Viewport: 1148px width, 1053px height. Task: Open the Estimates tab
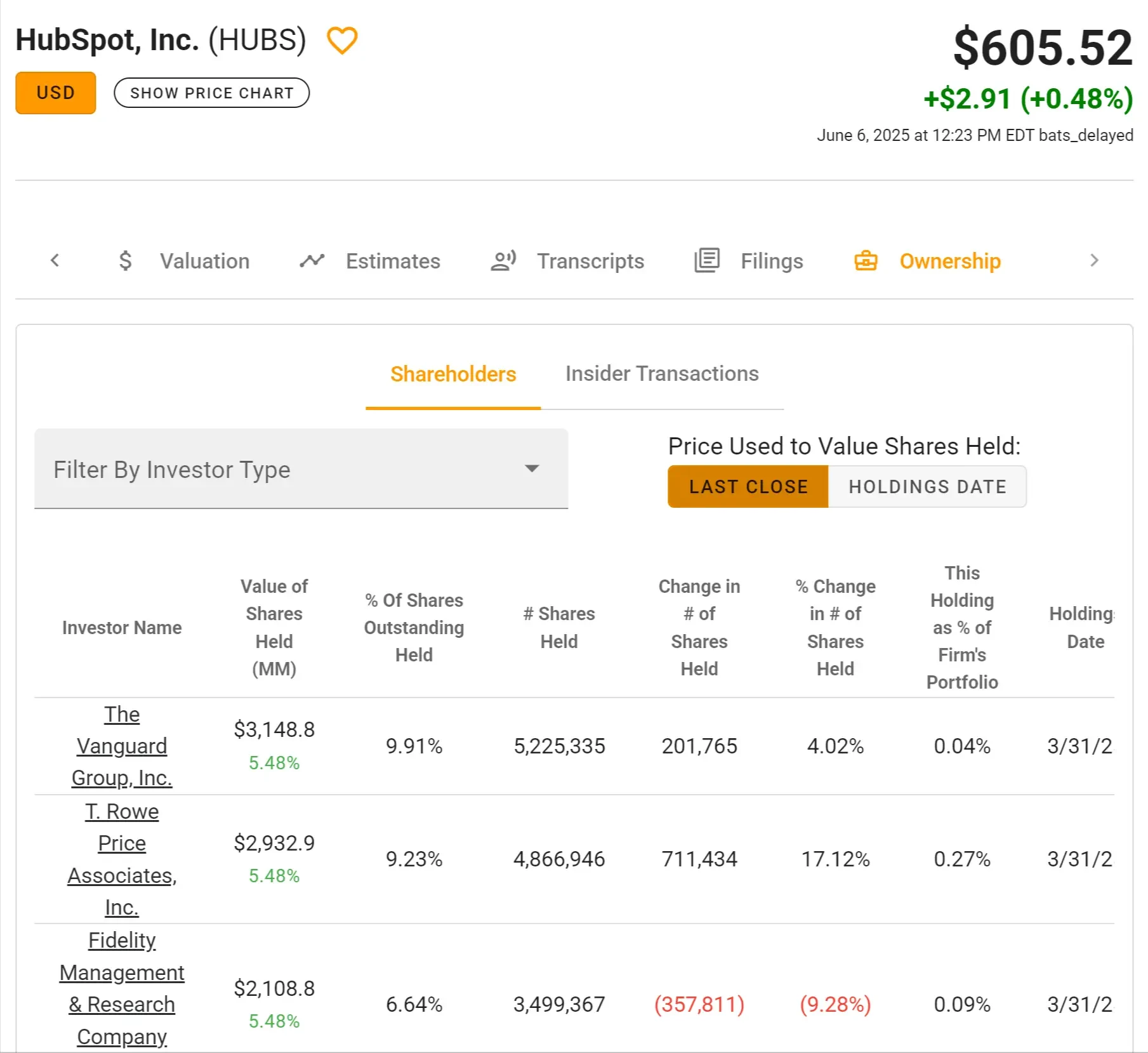click(393, 261)
